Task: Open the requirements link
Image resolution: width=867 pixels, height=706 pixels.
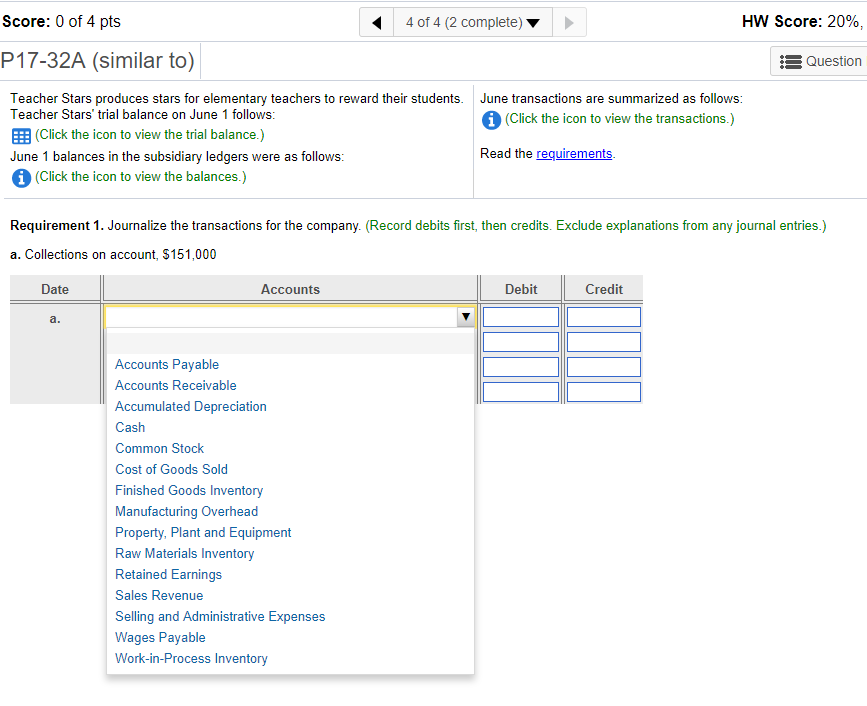Action: [x=574, y=154]
